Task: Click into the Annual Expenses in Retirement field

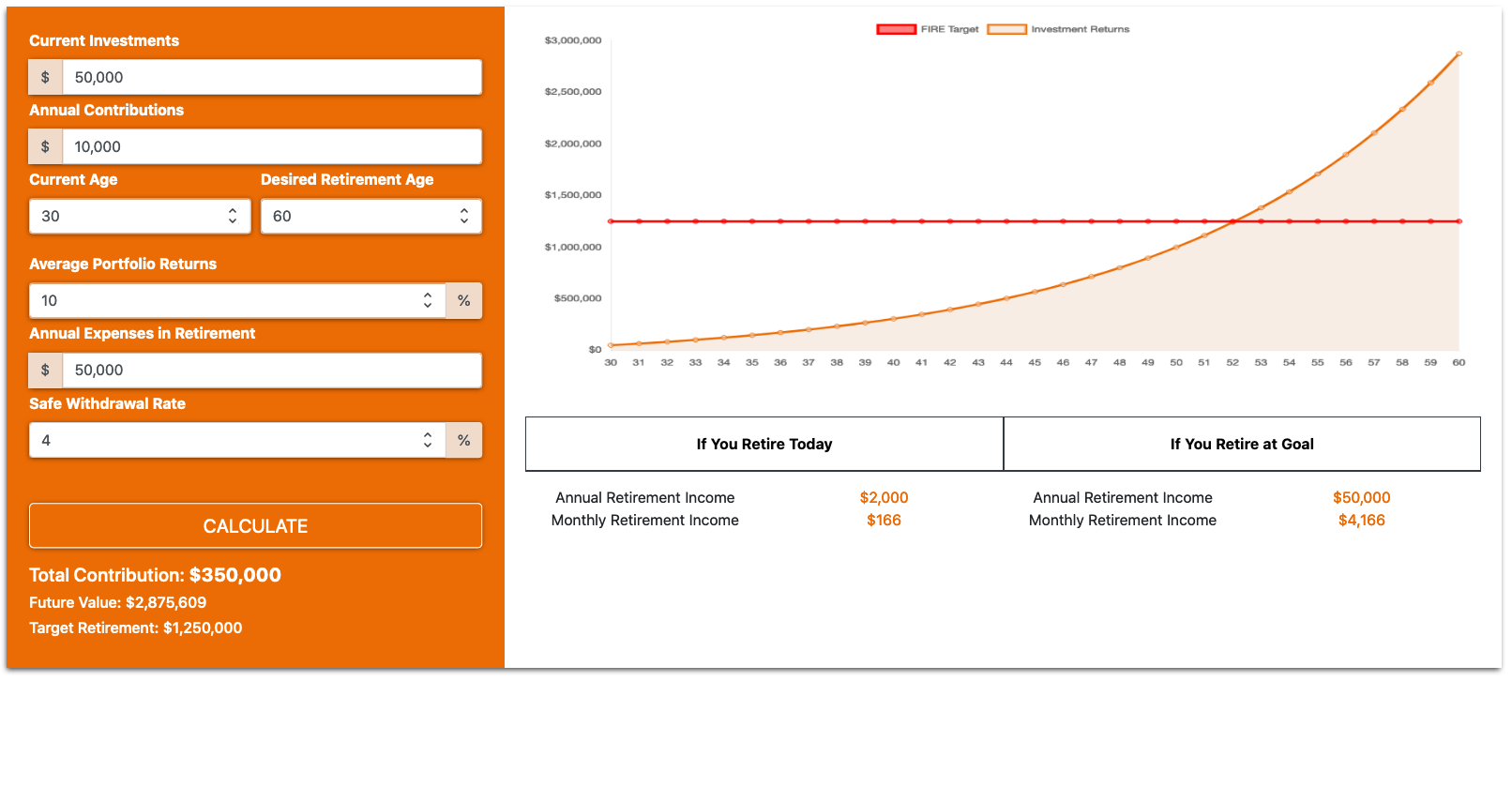Action: pyautogui.click(x=272, y=370)
